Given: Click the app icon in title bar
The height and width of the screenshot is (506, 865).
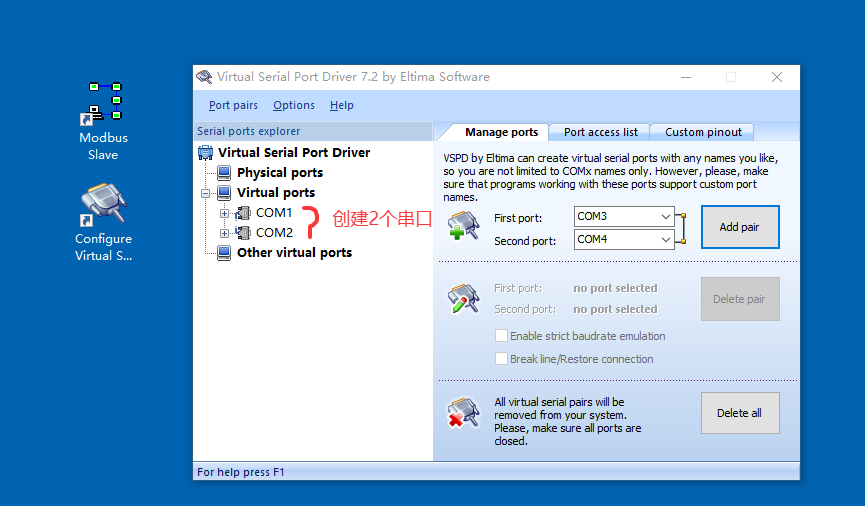Looking at the screenshot, I should click(x=204, y=77).
